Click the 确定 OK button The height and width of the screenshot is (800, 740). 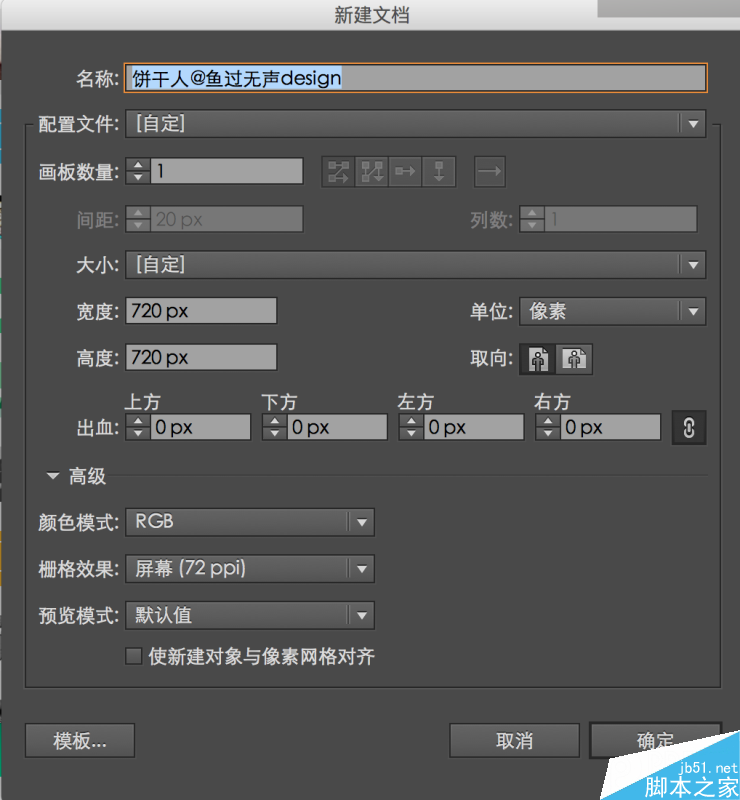tap(655, 740)
